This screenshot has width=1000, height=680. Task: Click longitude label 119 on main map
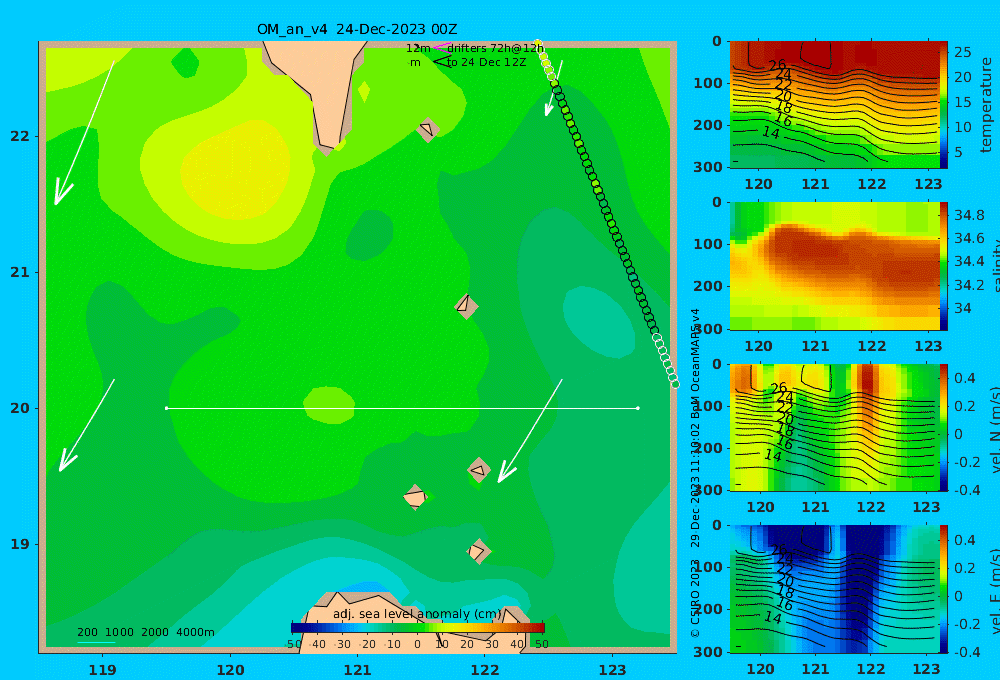(x=102, y=670)
